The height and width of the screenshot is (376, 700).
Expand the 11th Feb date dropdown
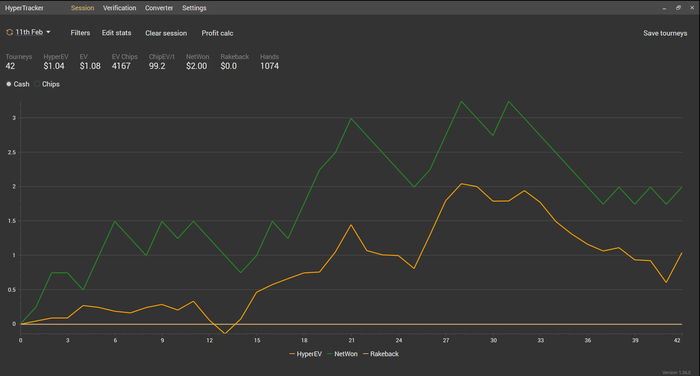[x=33, y=32]
